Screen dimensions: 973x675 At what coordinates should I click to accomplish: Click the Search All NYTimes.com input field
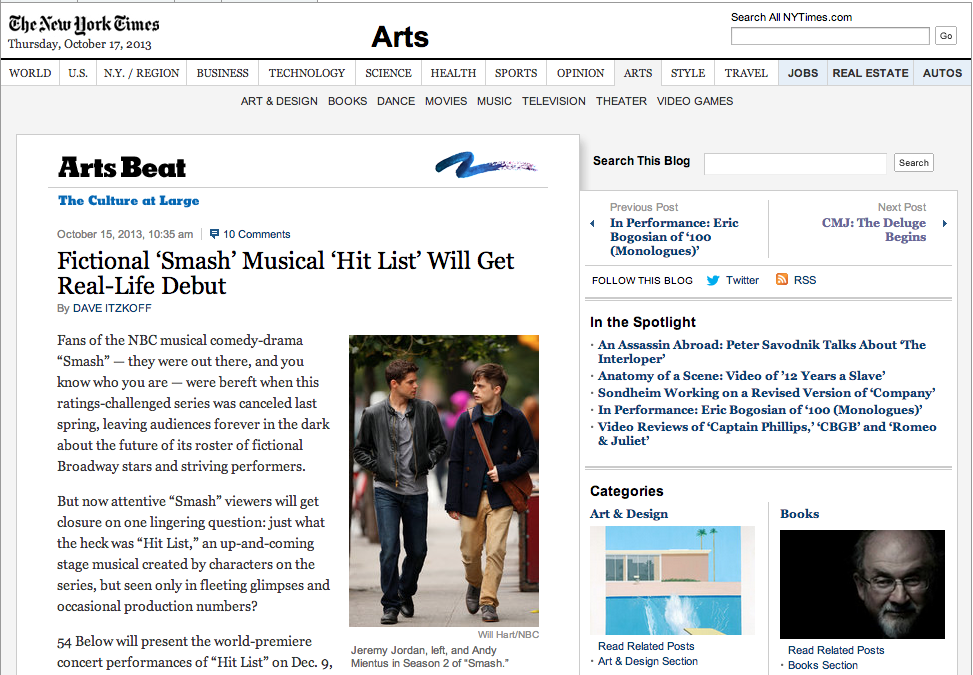click(x=830, y=36)
